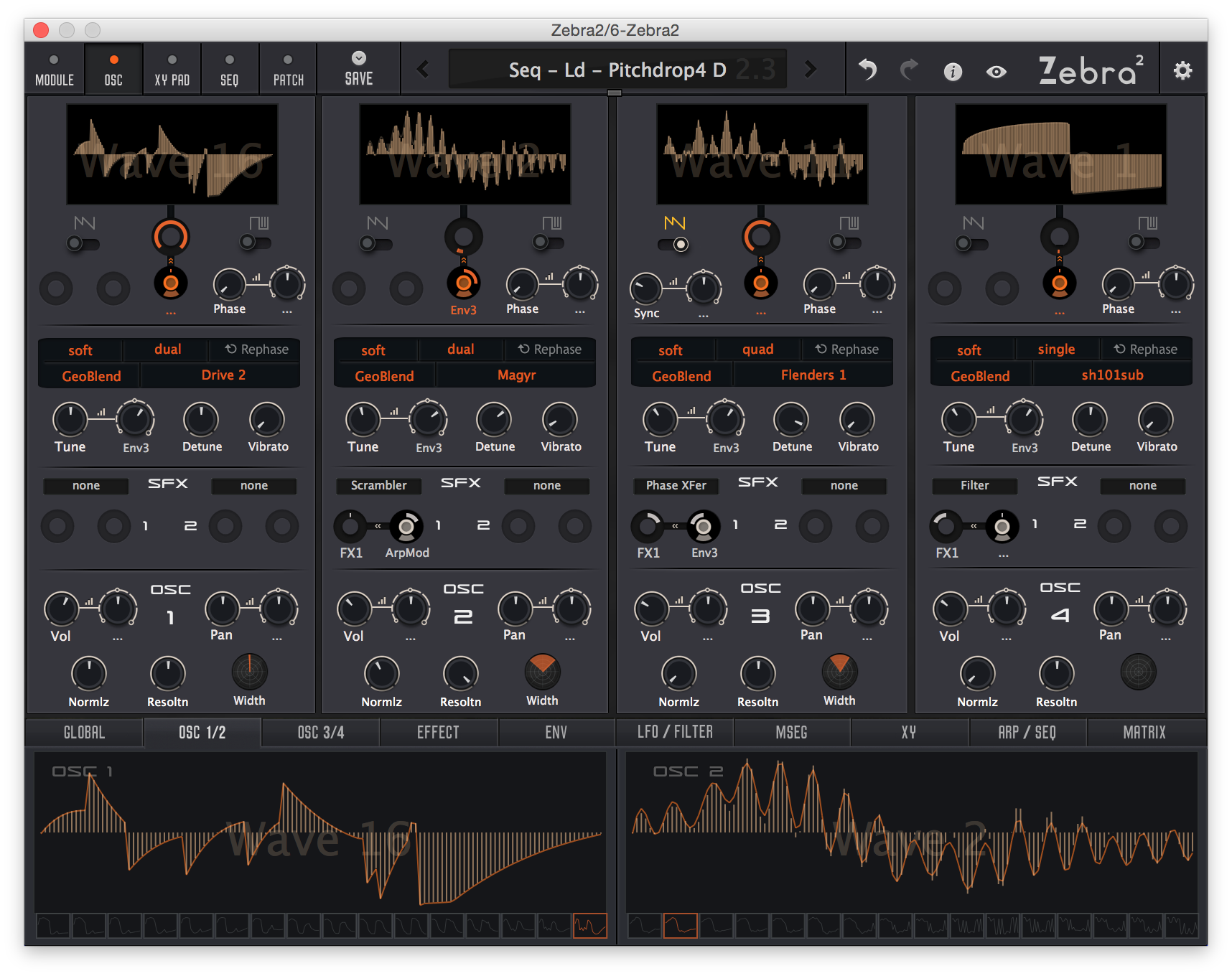1232x976 pixels.
Task: Go to previous preset arrow
Action: click(423, 69)
